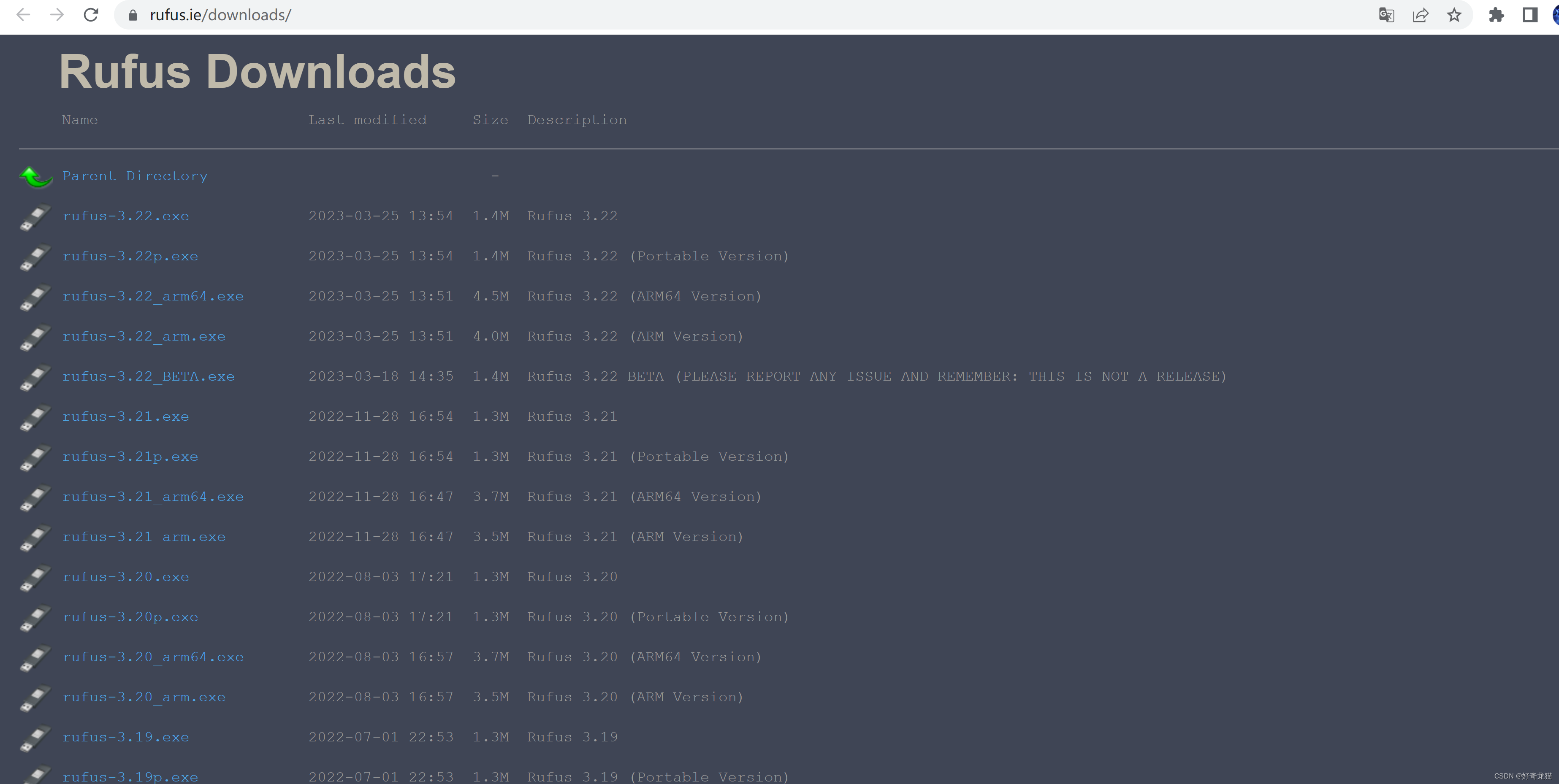This screenshot has width=1559, height=784.
Task: Click the Parent Directory folder icon
Action: pos(35,176)
